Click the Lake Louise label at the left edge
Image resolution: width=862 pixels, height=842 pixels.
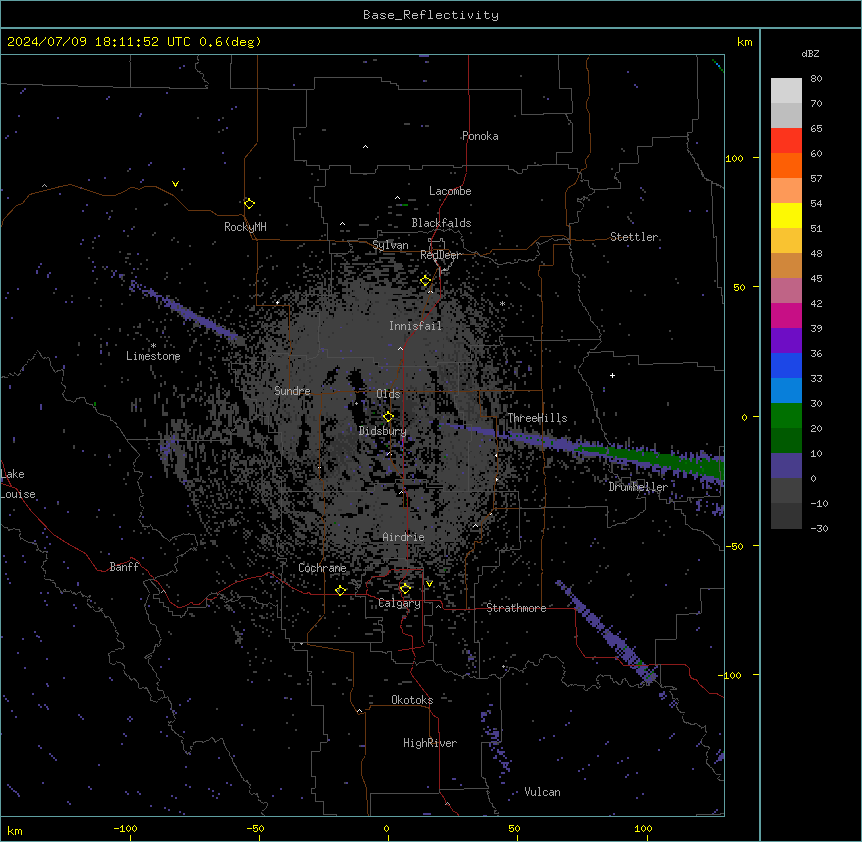point(18,484)
